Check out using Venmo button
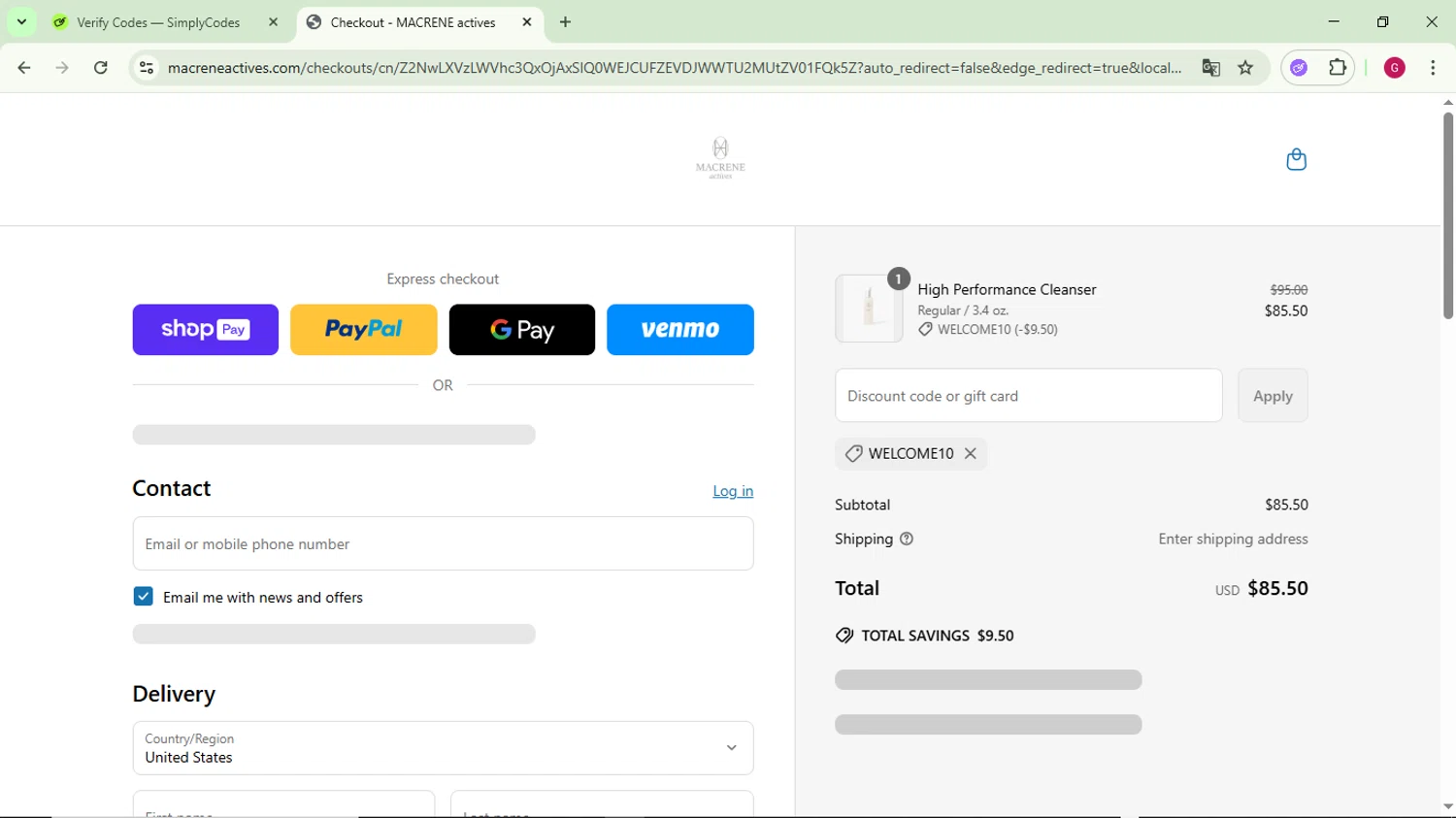Image resolution: width=1456 pixels, height=818 pixels. tap(680, 330)
